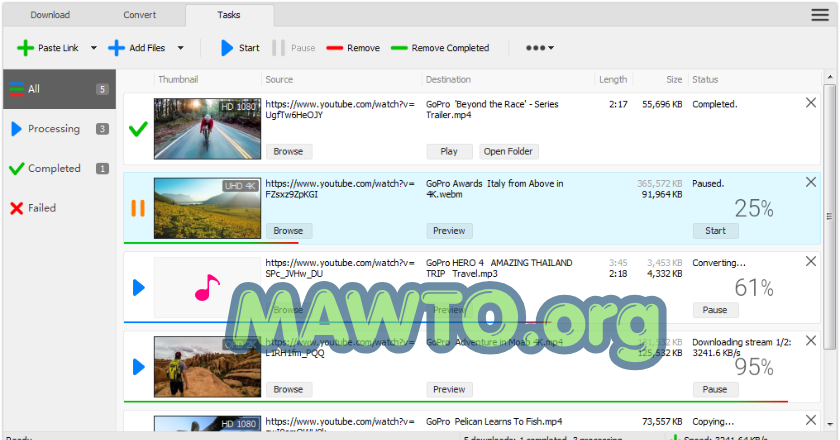Click the source URL ending UgfTw6HeOJY
This screenshot has width=840, height=440.
340,109
